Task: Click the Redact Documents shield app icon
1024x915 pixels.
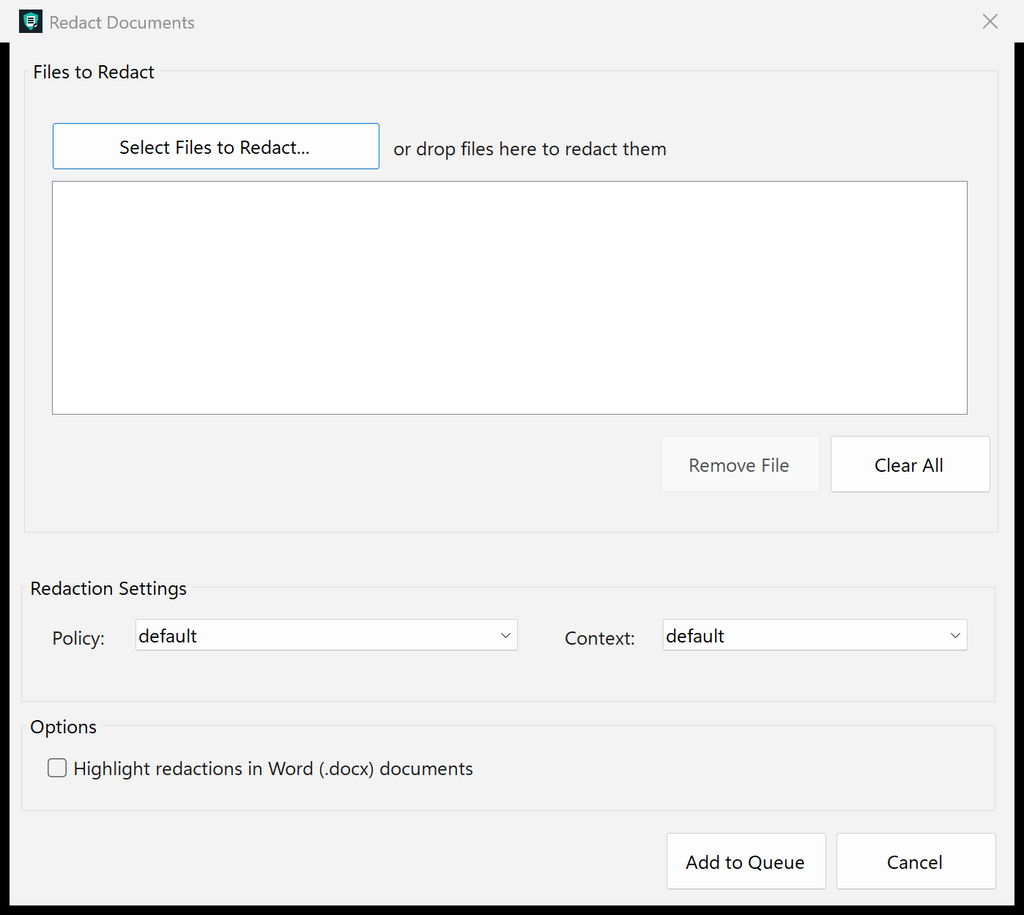Action: pos(31,22)
